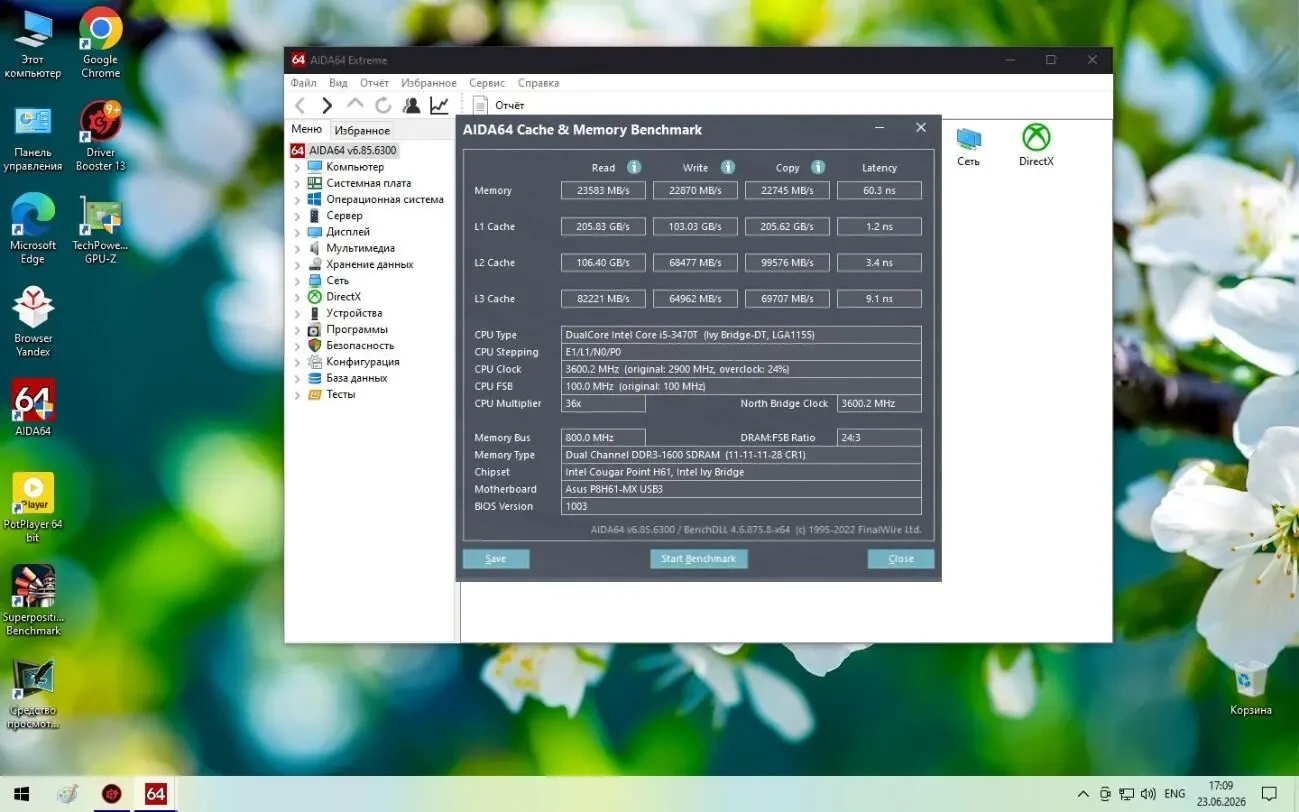Open PotPlayer 64 bit shortcut
Screen dimensions: 1299x812
coord(33,508)
